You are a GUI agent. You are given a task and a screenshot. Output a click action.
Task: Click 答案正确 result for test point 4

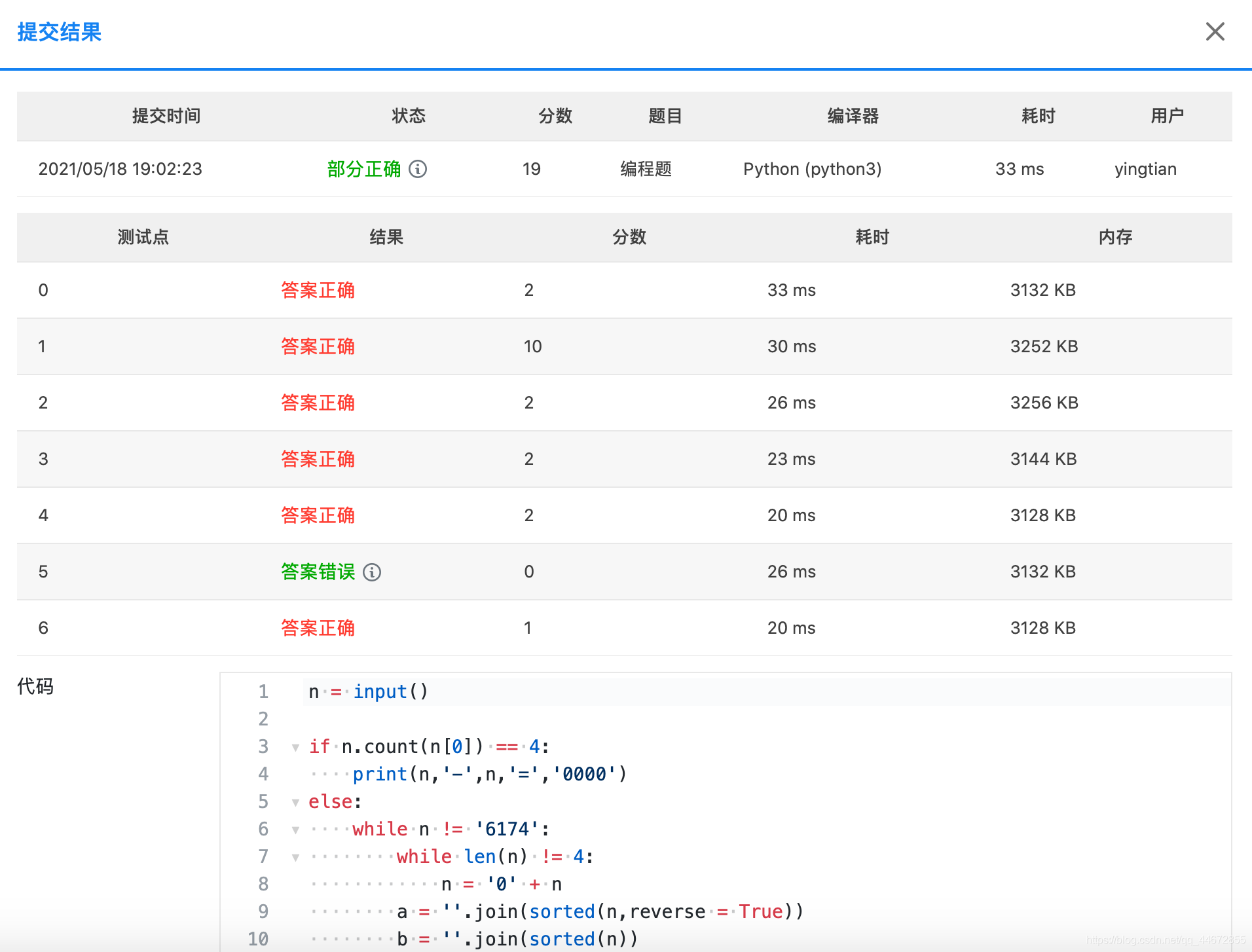pyautogui.click(x=318, y=515)
